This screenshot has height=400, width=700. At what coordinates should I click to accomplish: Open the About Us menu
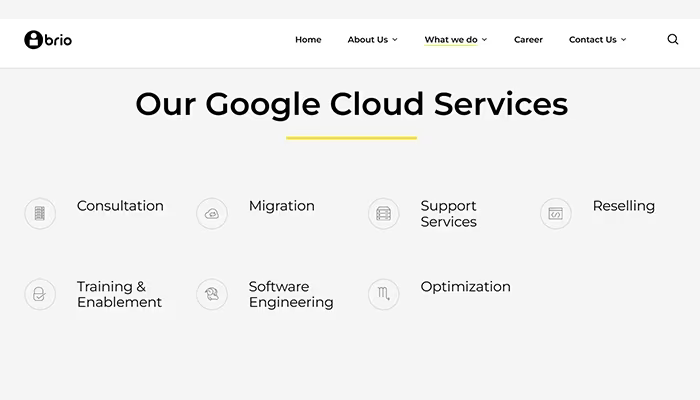pos(368,40)
